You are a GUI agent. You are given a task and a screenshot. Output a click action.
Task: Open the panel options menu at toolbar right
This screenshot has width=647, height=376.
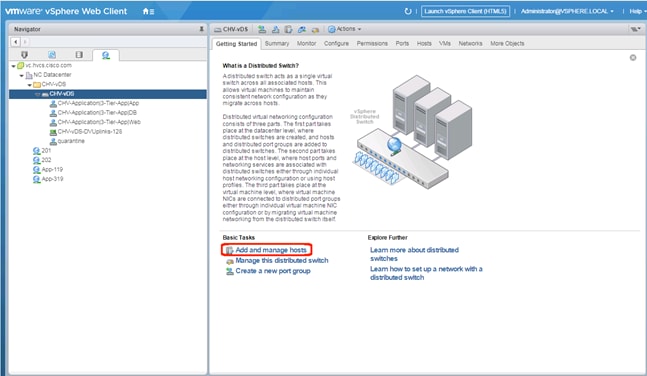(635, 29)
